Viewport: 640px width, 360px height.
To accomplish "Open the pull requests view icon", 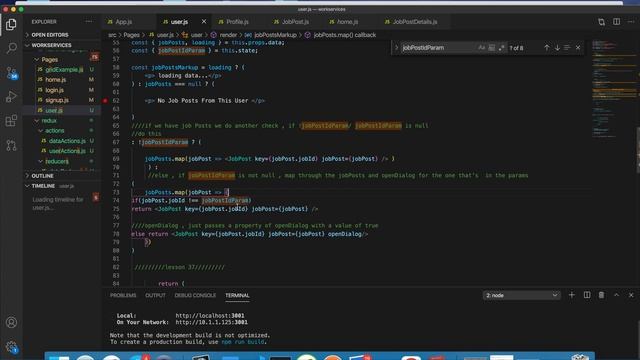I will pos(11,145).
